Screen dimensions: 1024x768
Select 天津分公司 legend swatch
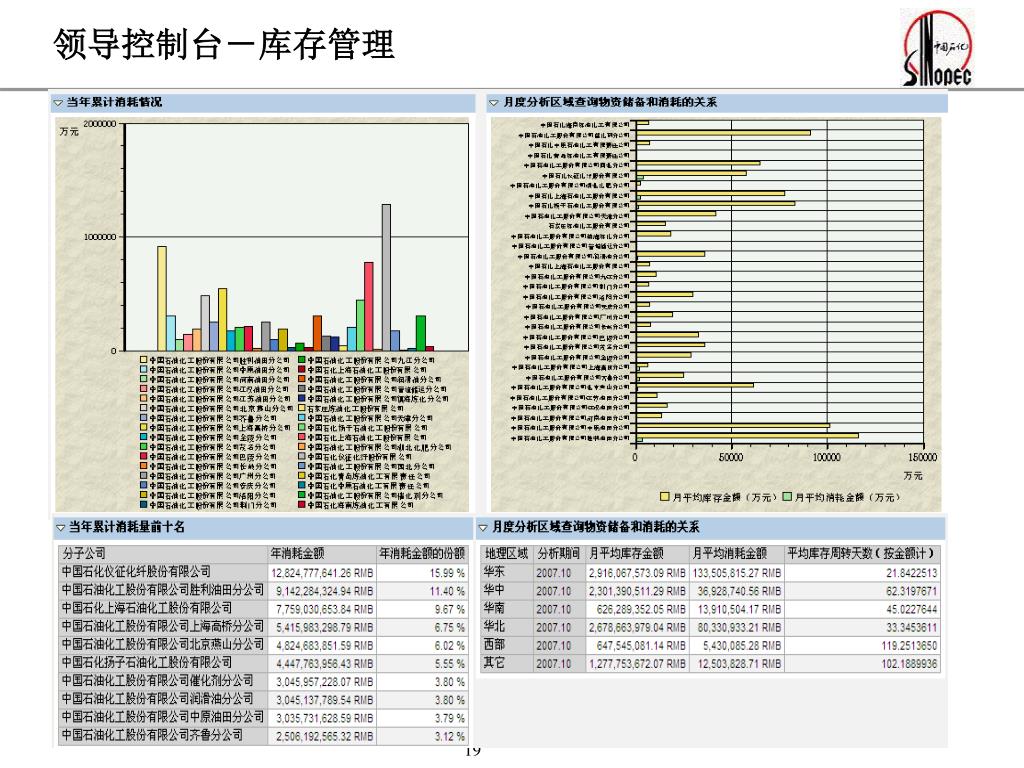pyautogui.click(x=302, y=418)
